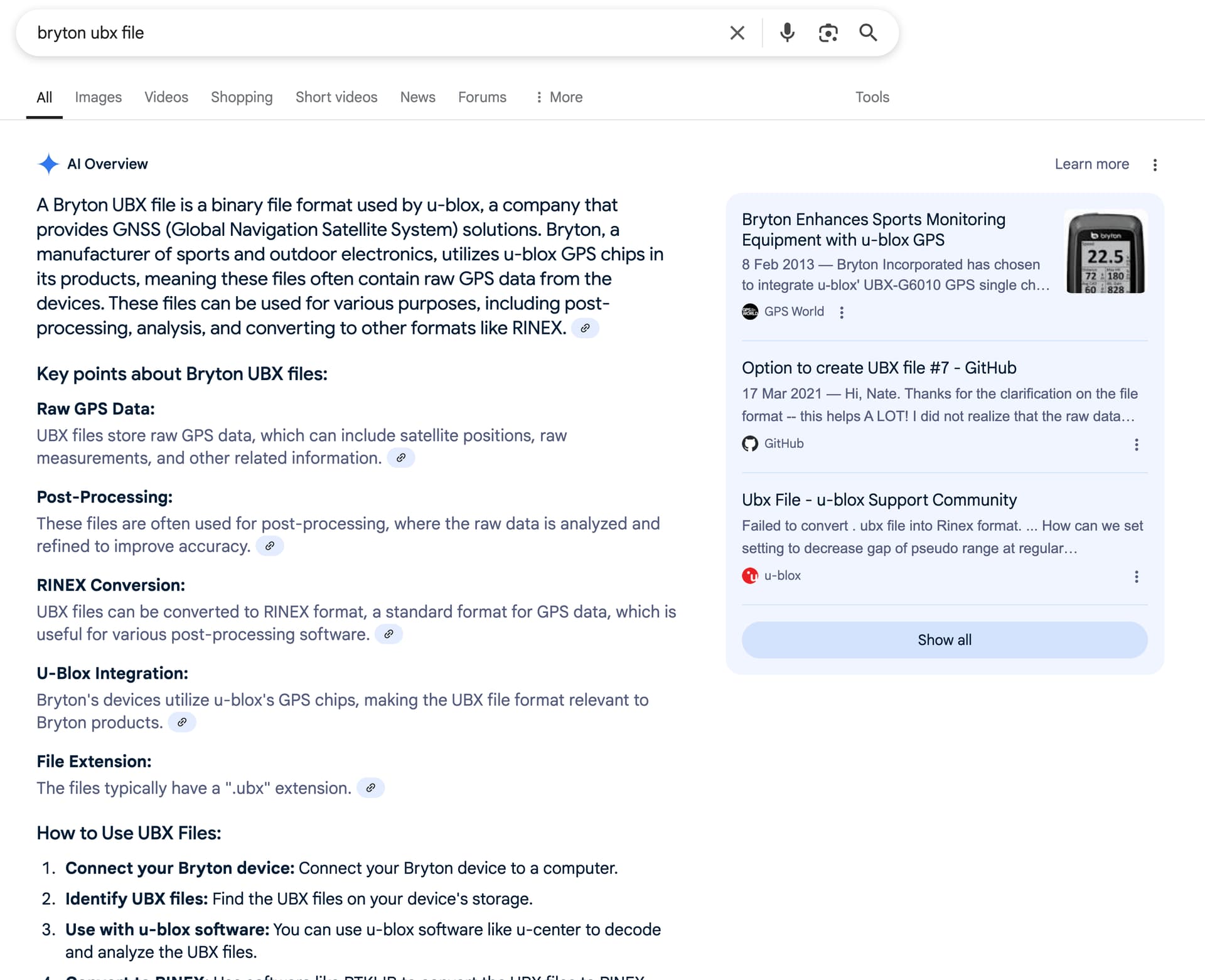Click the u-blox site favicon
This screenshot has height=980, width=1205.
tap(750, 575)
